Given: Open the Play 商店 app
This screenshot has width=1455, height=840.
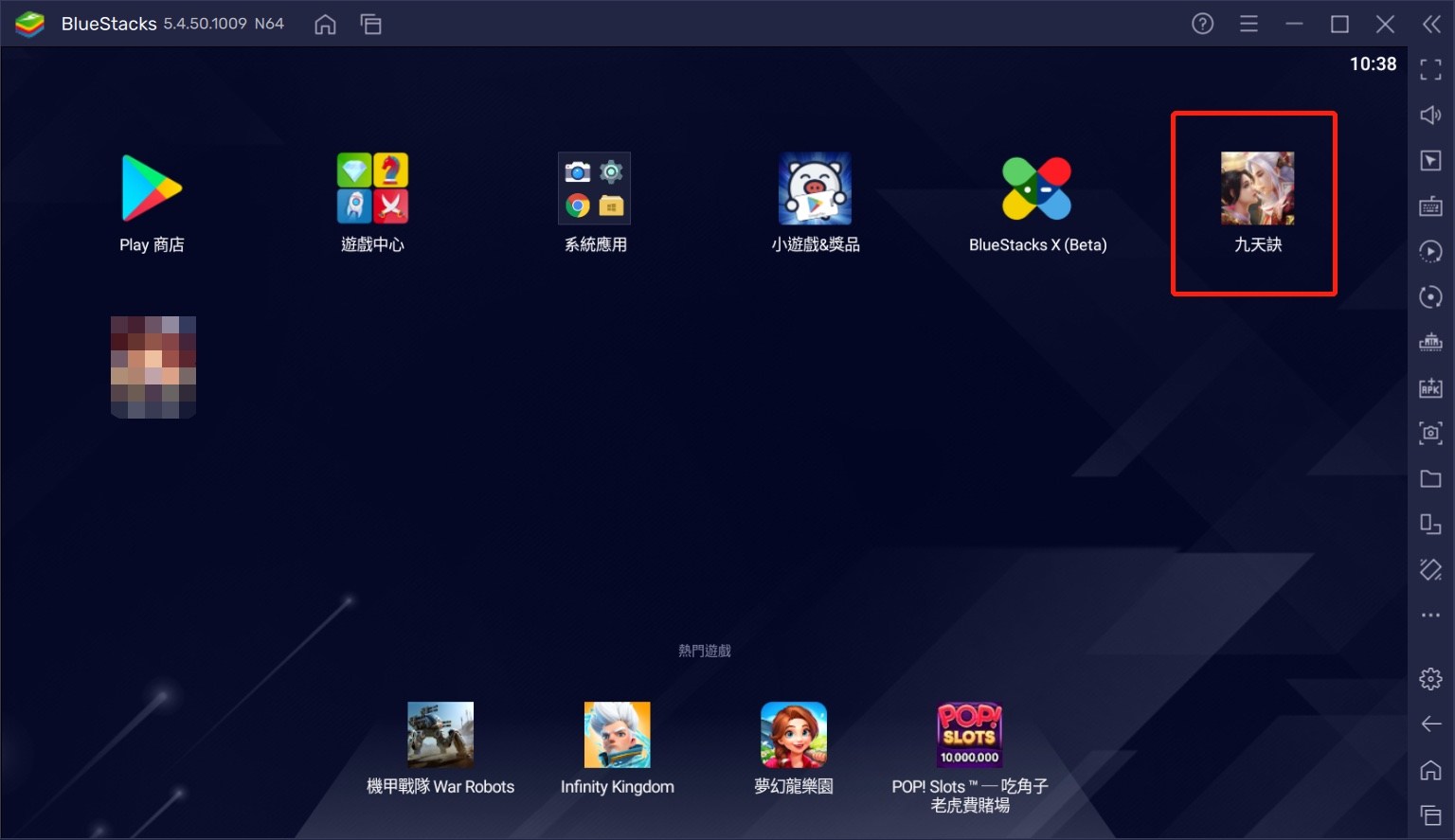Looking at the screenshot, I should (152, 188).
